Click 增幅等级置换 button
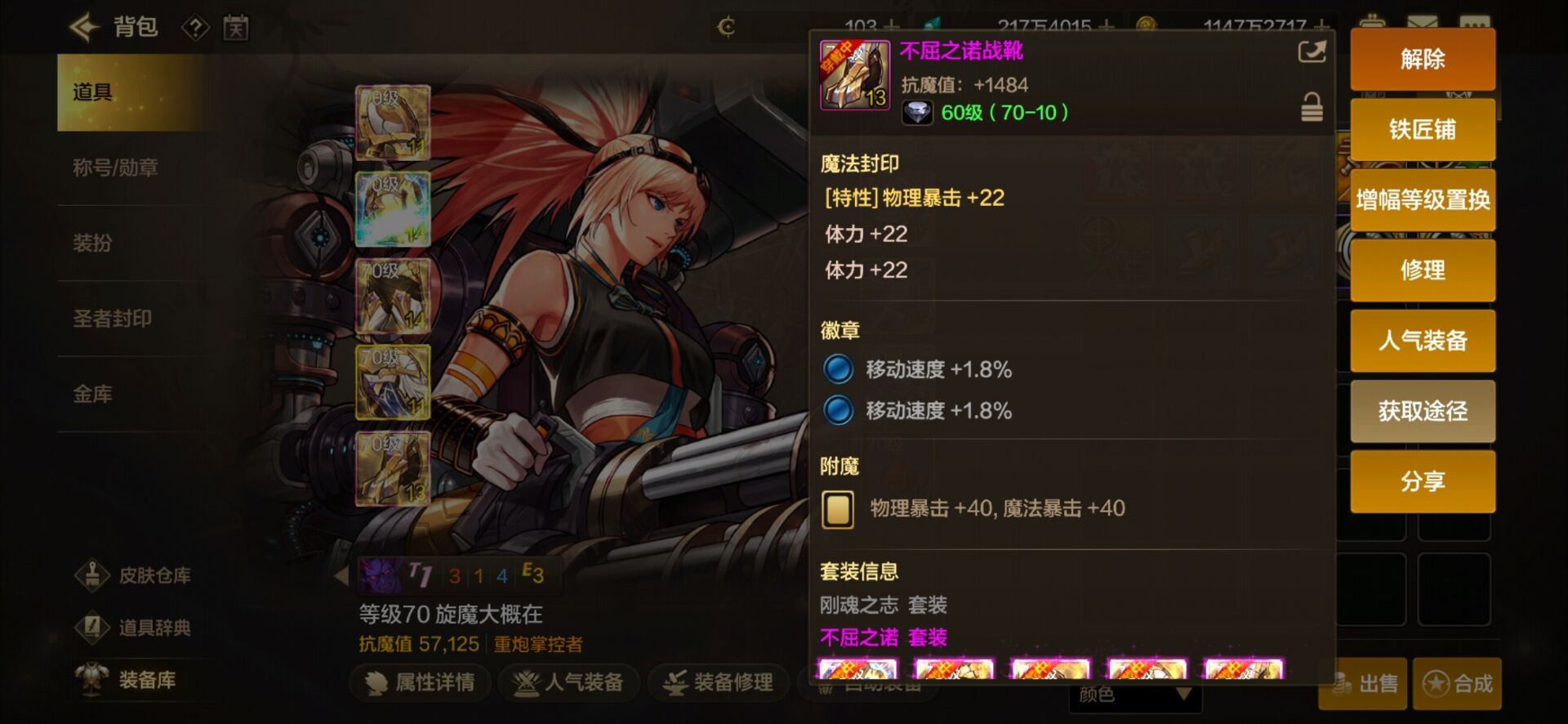 pos(1423,199)
